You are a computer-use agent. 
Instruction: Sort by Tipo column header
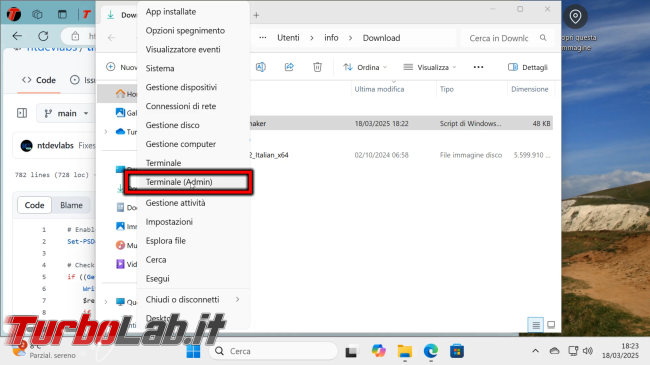pyautogui.click(x=446, y=89)
